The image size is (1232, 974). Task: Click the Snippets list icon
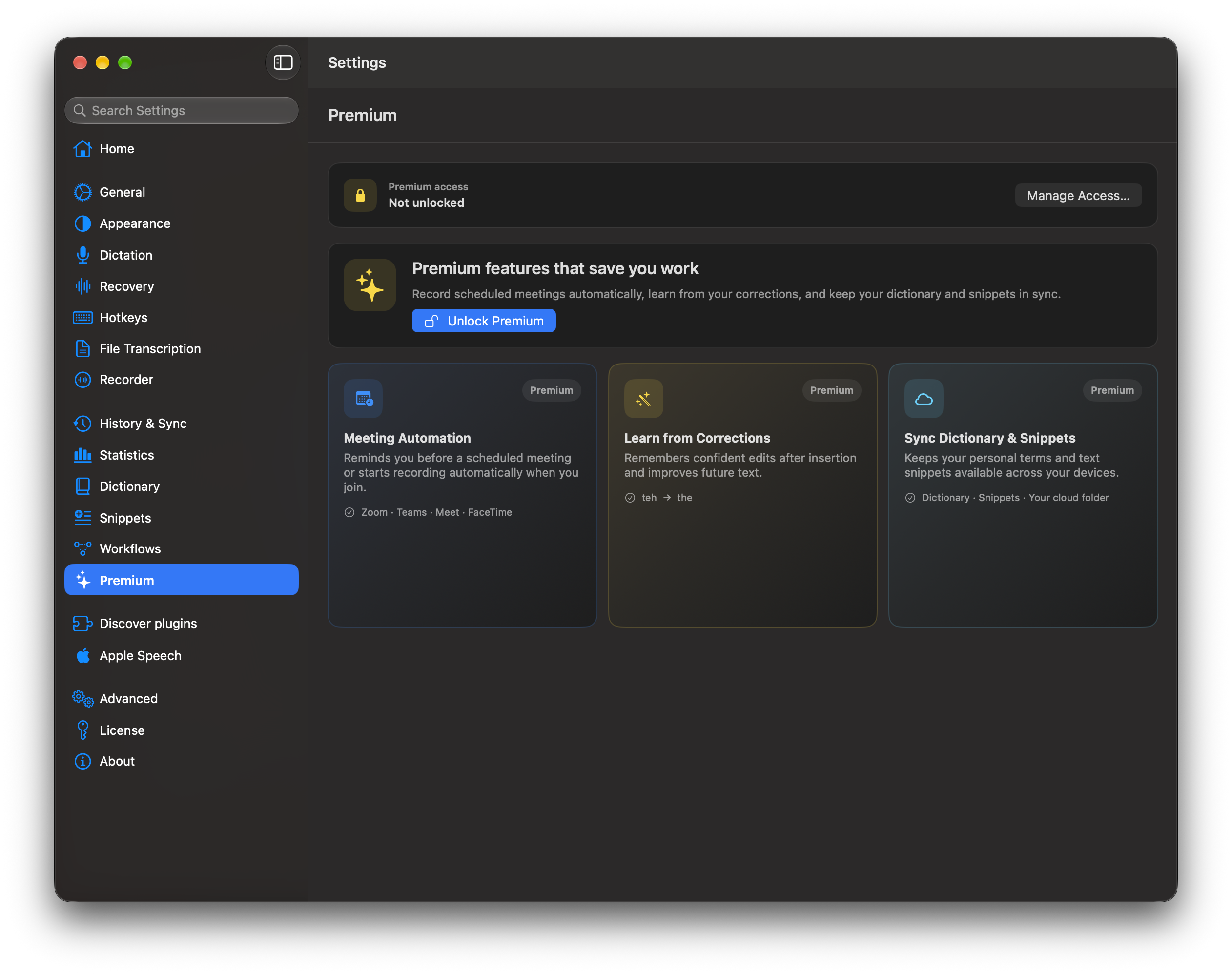click(82, 518)
